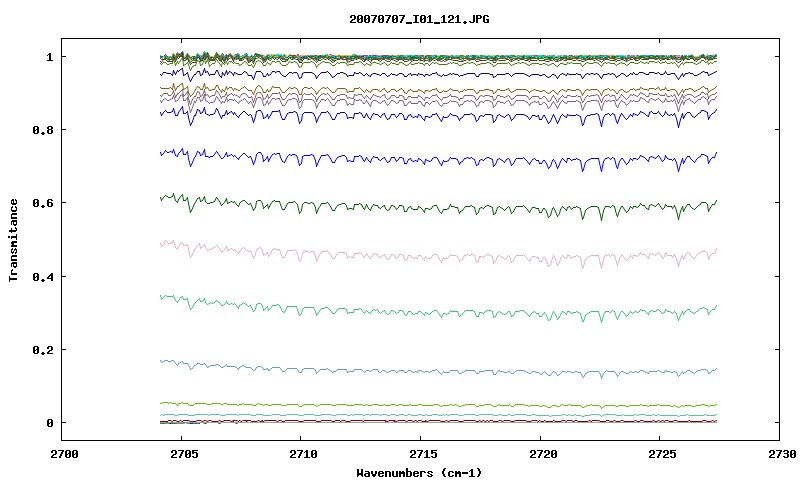Click the y-axis tick label 0.6
This screenshot has width=800, height=480.
[43, 203]
